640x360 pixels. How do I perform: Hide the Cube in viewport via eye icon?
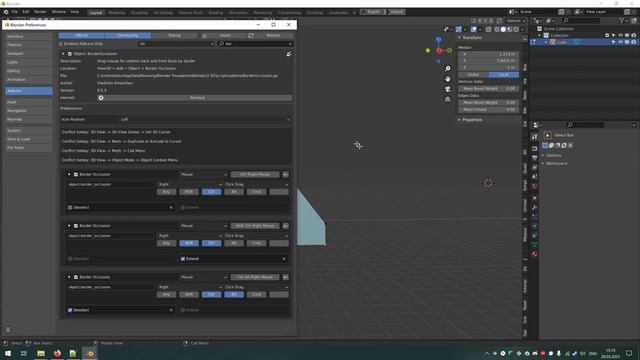coord(620,42)
